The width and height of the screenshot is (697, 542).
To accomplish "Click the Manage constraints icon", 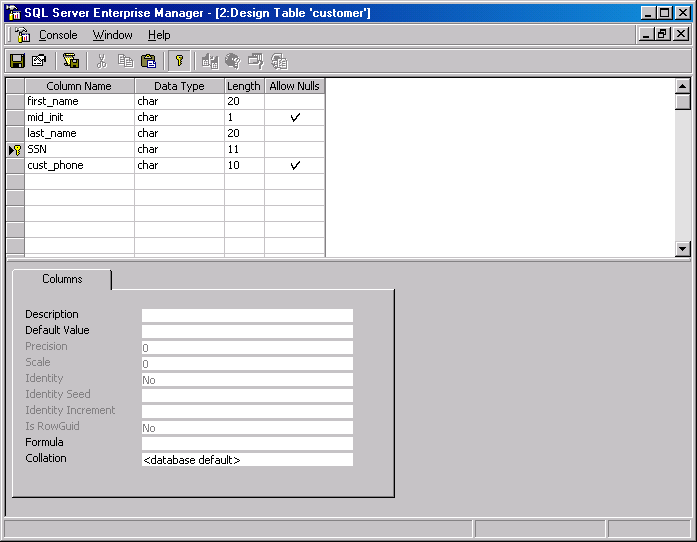I will click(x=256, y=61).
